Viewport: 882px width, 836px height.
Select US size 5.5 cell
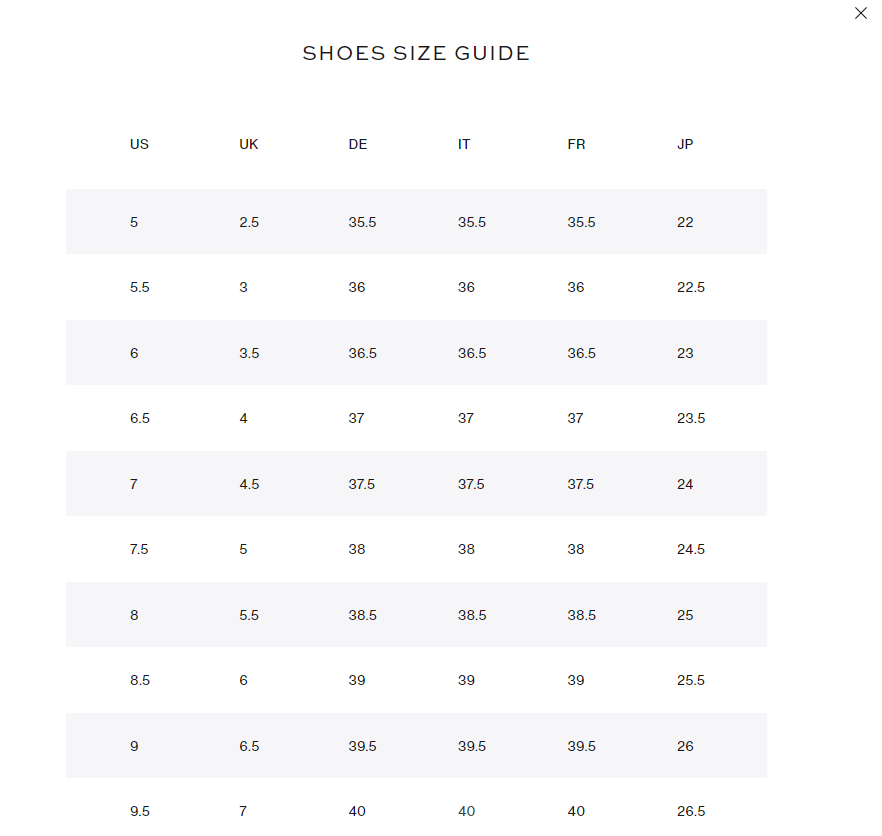point(140,287)
